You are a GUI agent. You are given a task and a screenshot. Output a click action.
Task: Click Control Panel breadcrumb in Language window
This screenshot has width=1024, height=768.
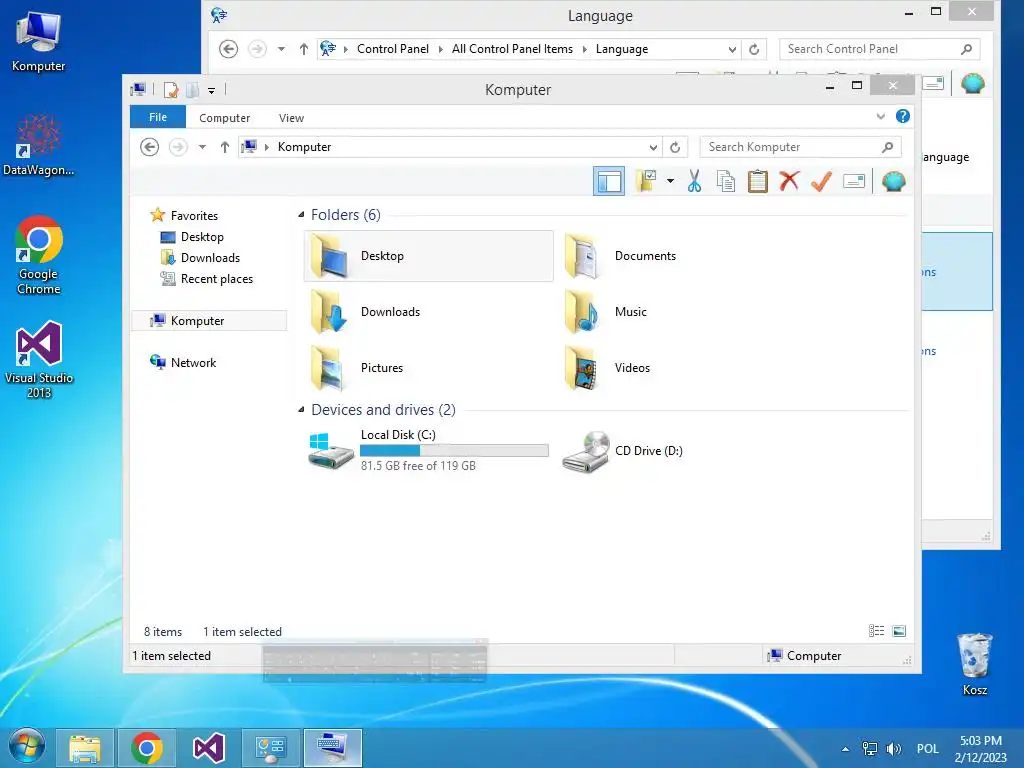pyautogui.click(x=392, y=49)
